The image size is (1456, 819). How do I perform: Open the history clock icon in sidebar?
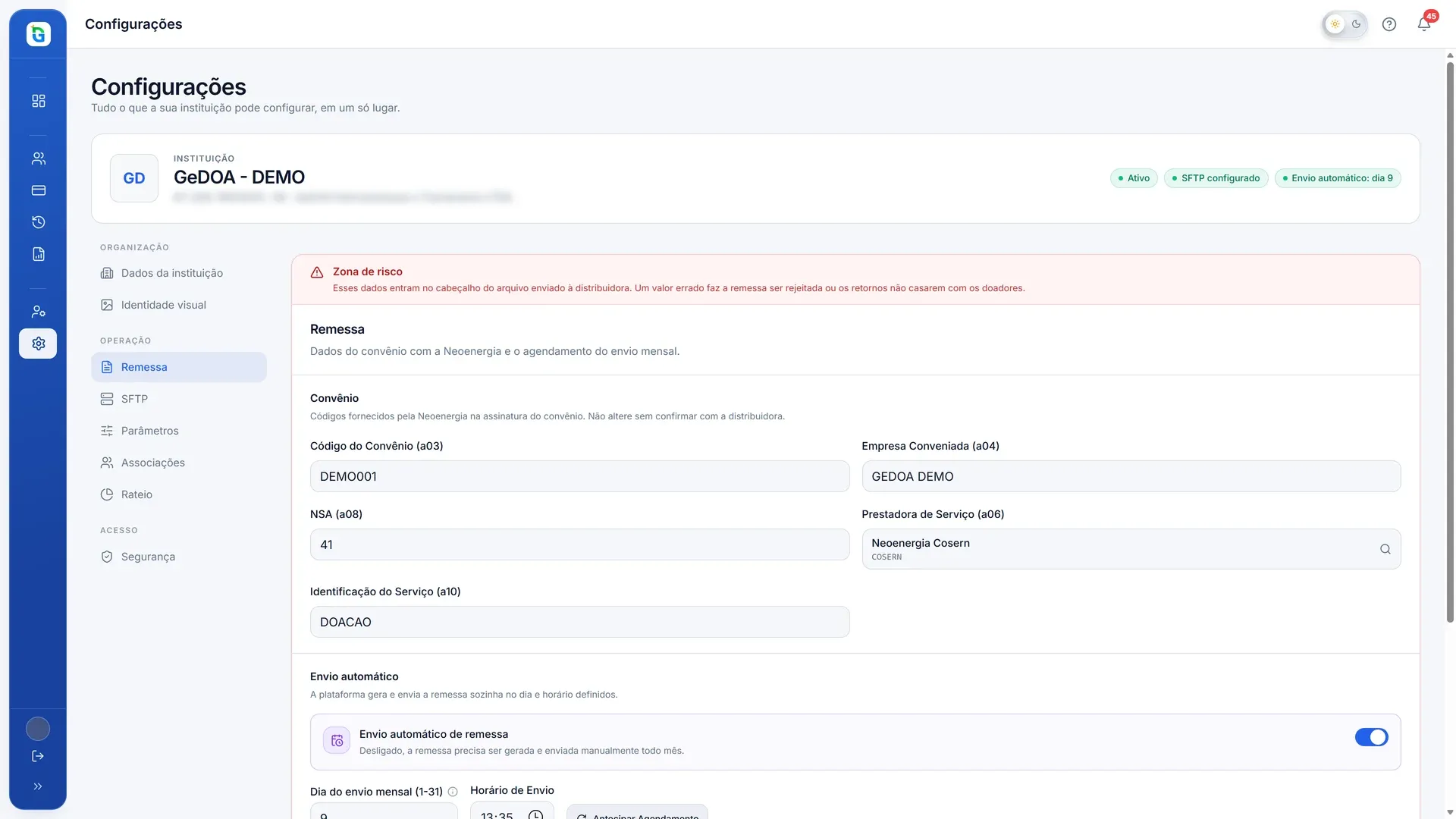point(39,222)
